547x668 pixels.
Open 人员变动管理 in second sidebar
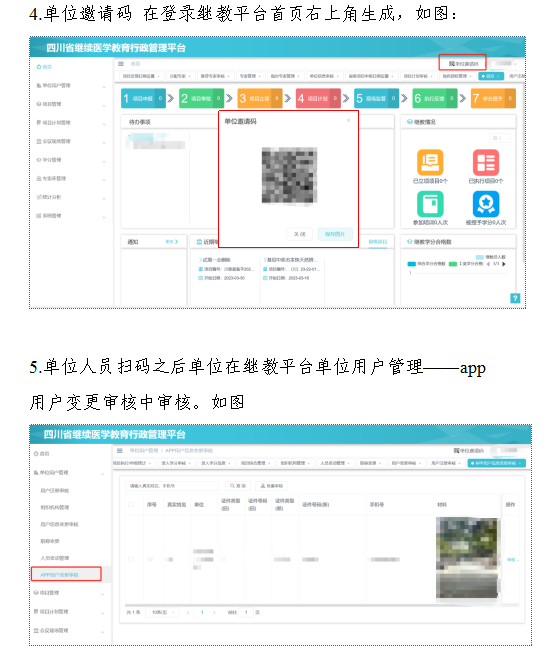pyautogui.click(x=55, y=558)
